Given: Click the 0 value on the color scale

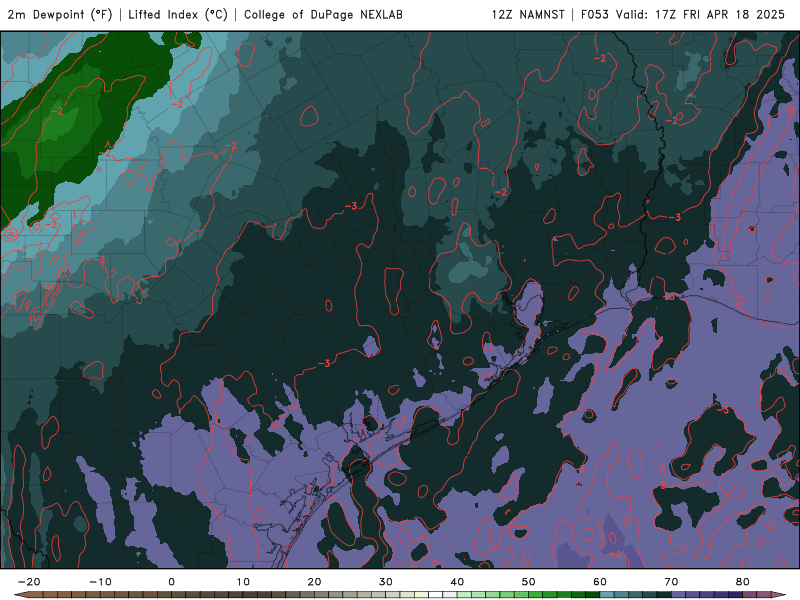Looking at the screenshot, I should 171,582.
